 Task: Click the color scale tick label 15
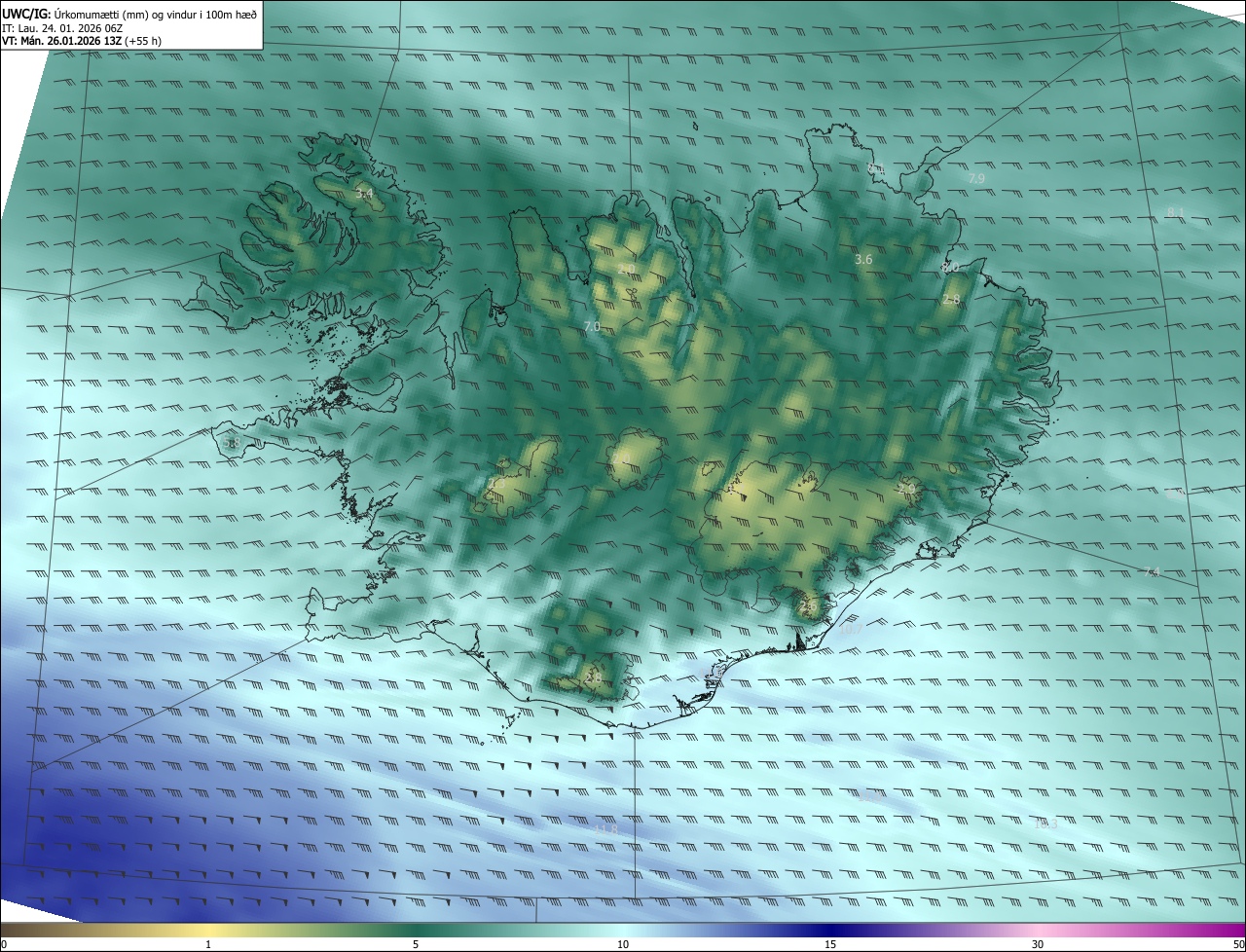pos(830,944)
